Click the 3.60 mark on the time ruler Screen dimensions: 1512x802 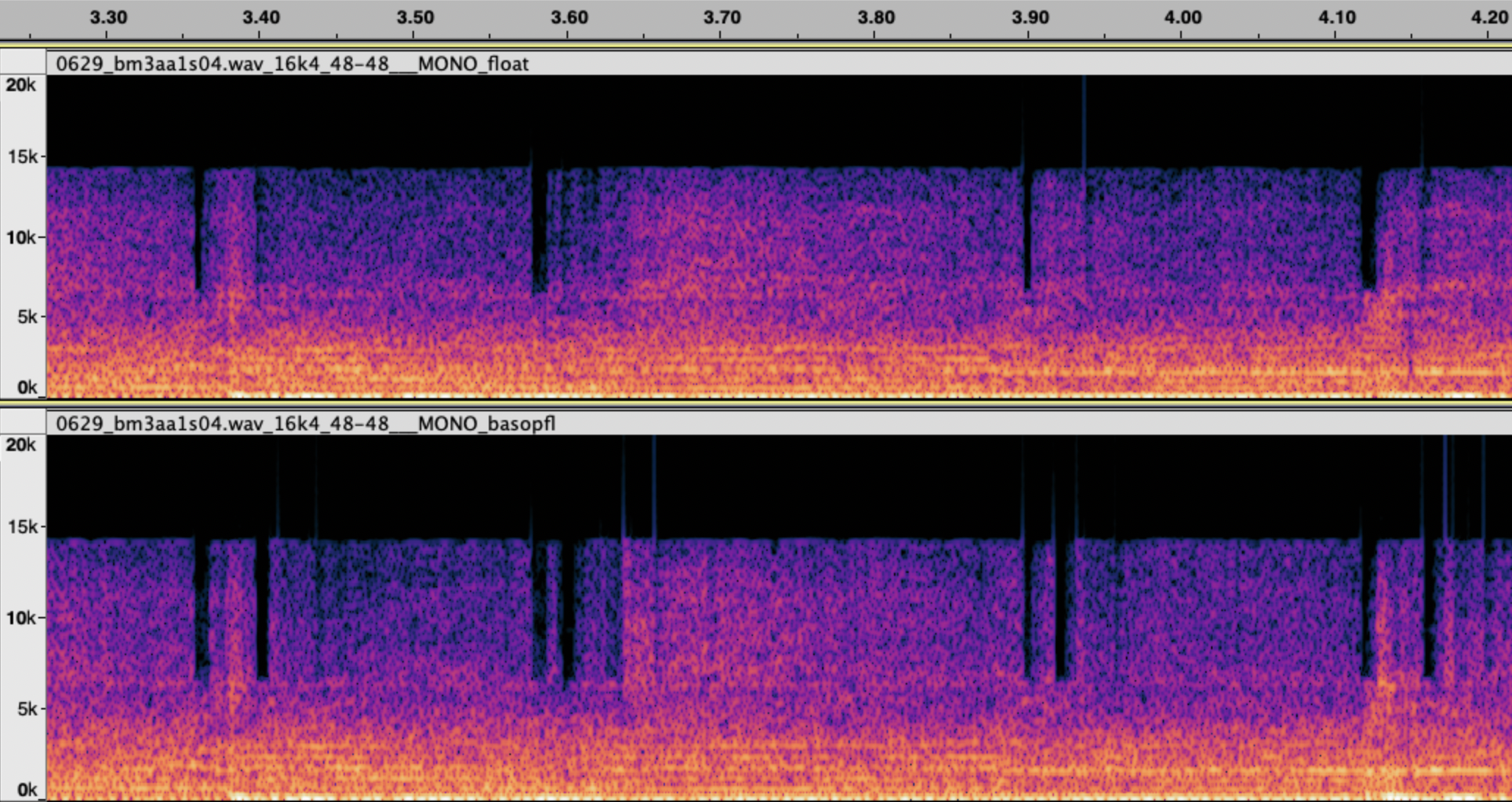[569, 18]
